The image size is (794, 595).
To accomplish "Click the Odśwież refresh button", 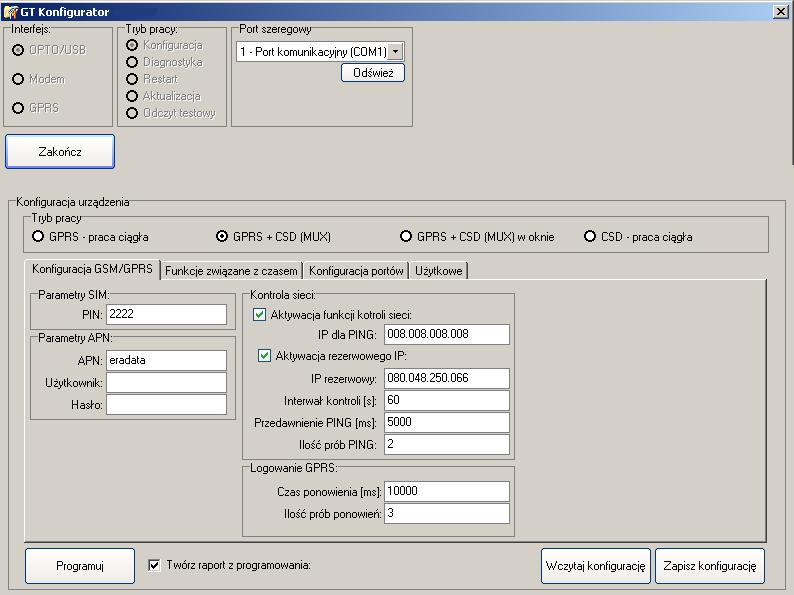I will (373, 73).
